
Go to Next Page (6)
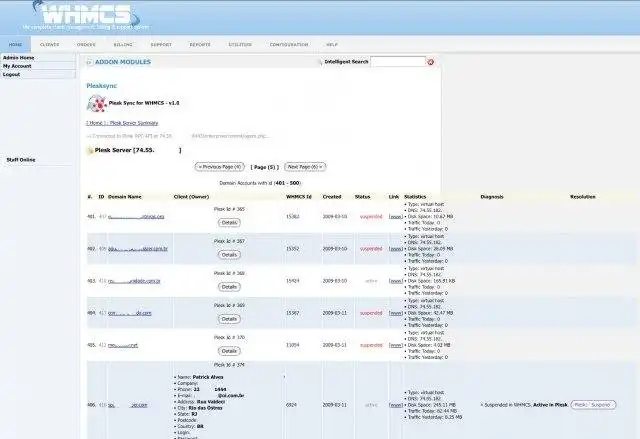point(305,167)
